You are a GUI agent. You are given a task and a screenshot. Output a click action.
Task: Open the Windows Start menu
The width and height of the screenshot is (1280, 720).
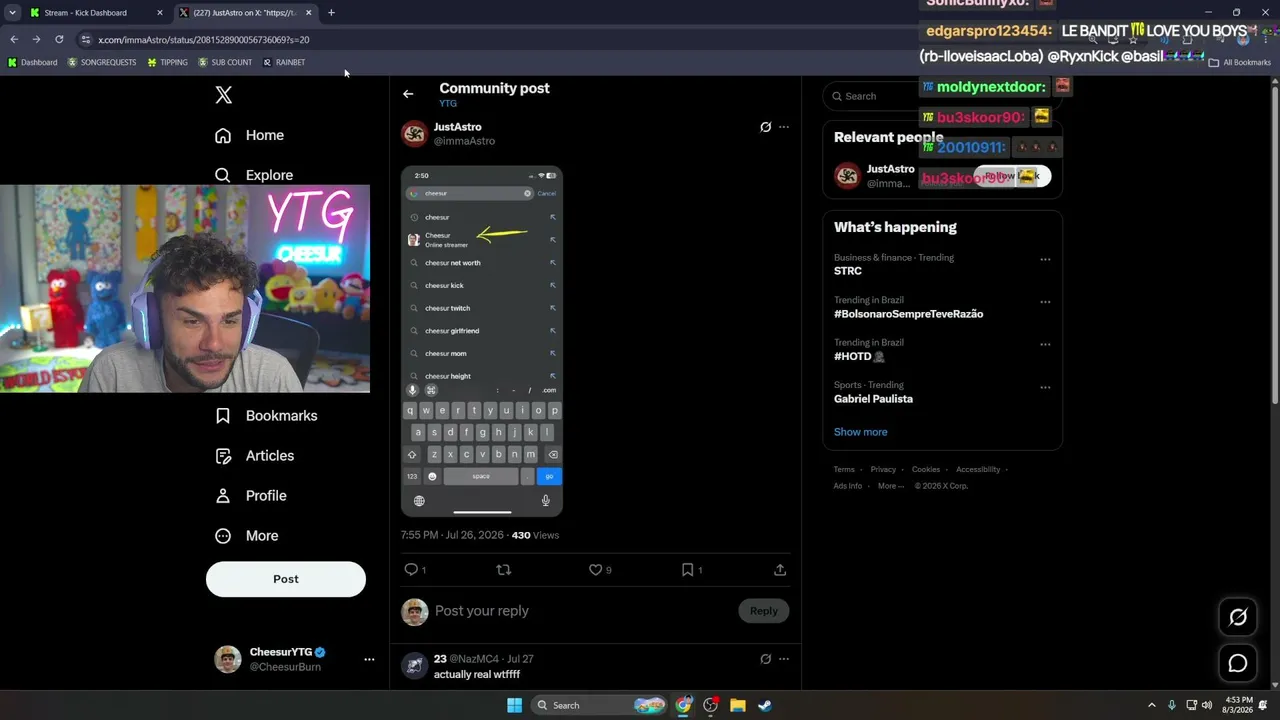(x=514, y=705)
